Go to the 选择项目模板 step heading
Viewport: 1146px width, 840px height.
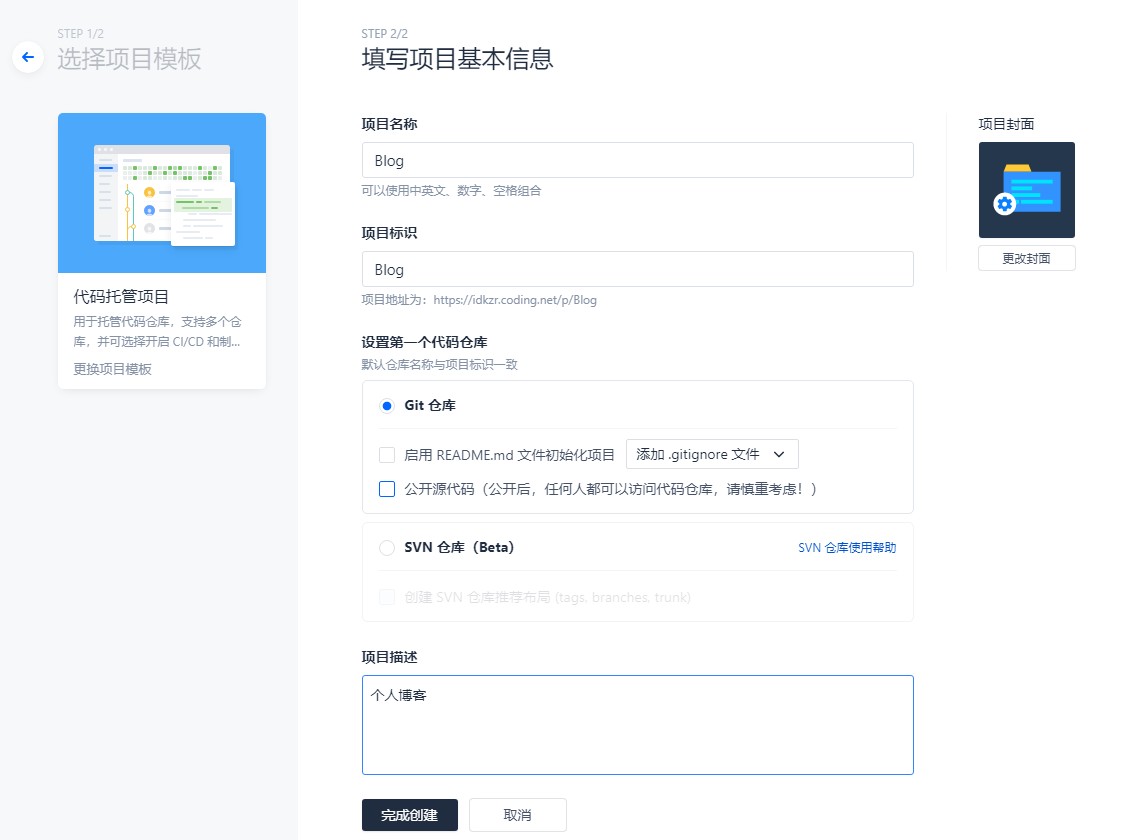coord(129,59)
